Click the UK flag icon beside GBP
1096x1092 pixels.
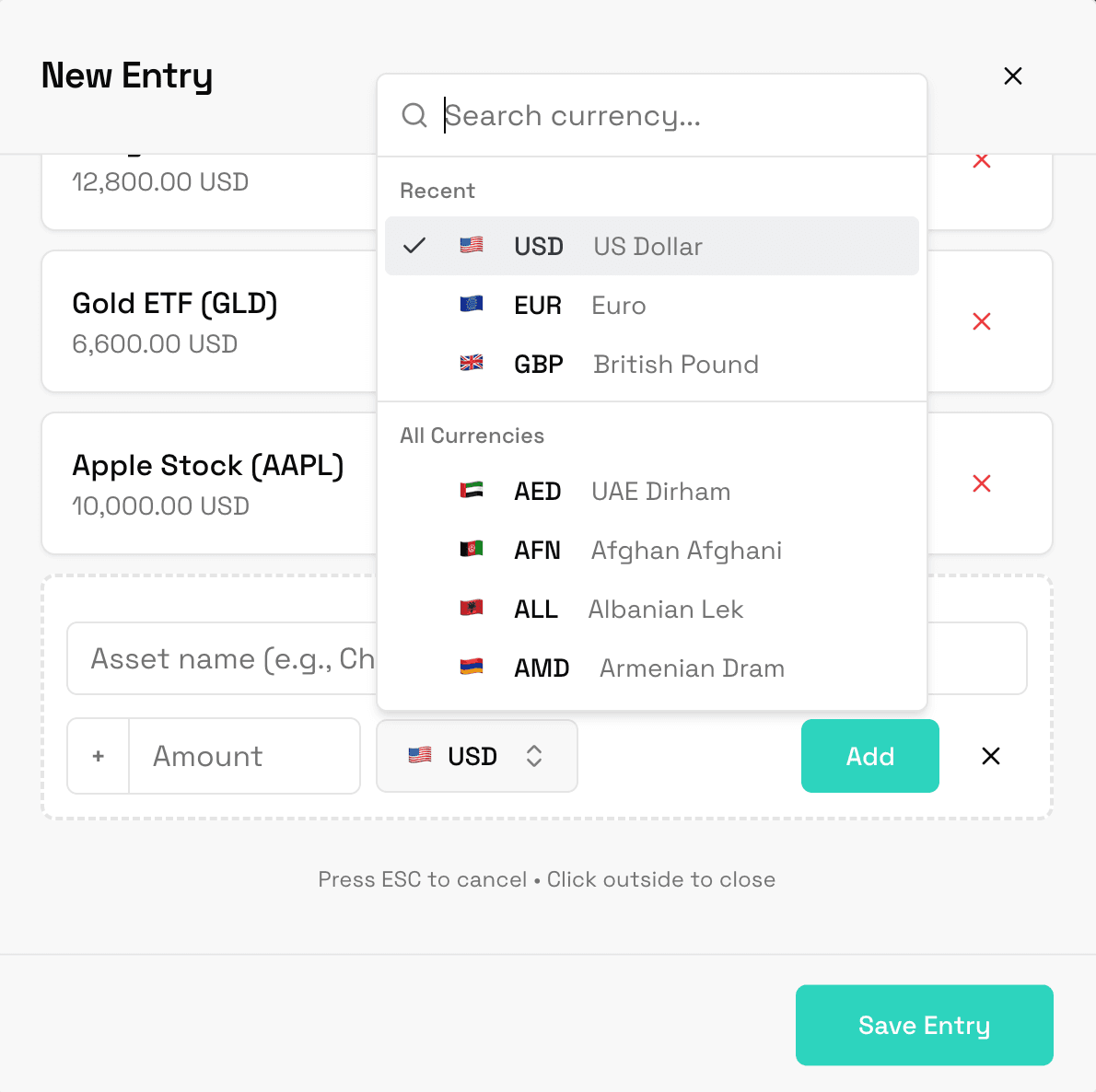472,363
